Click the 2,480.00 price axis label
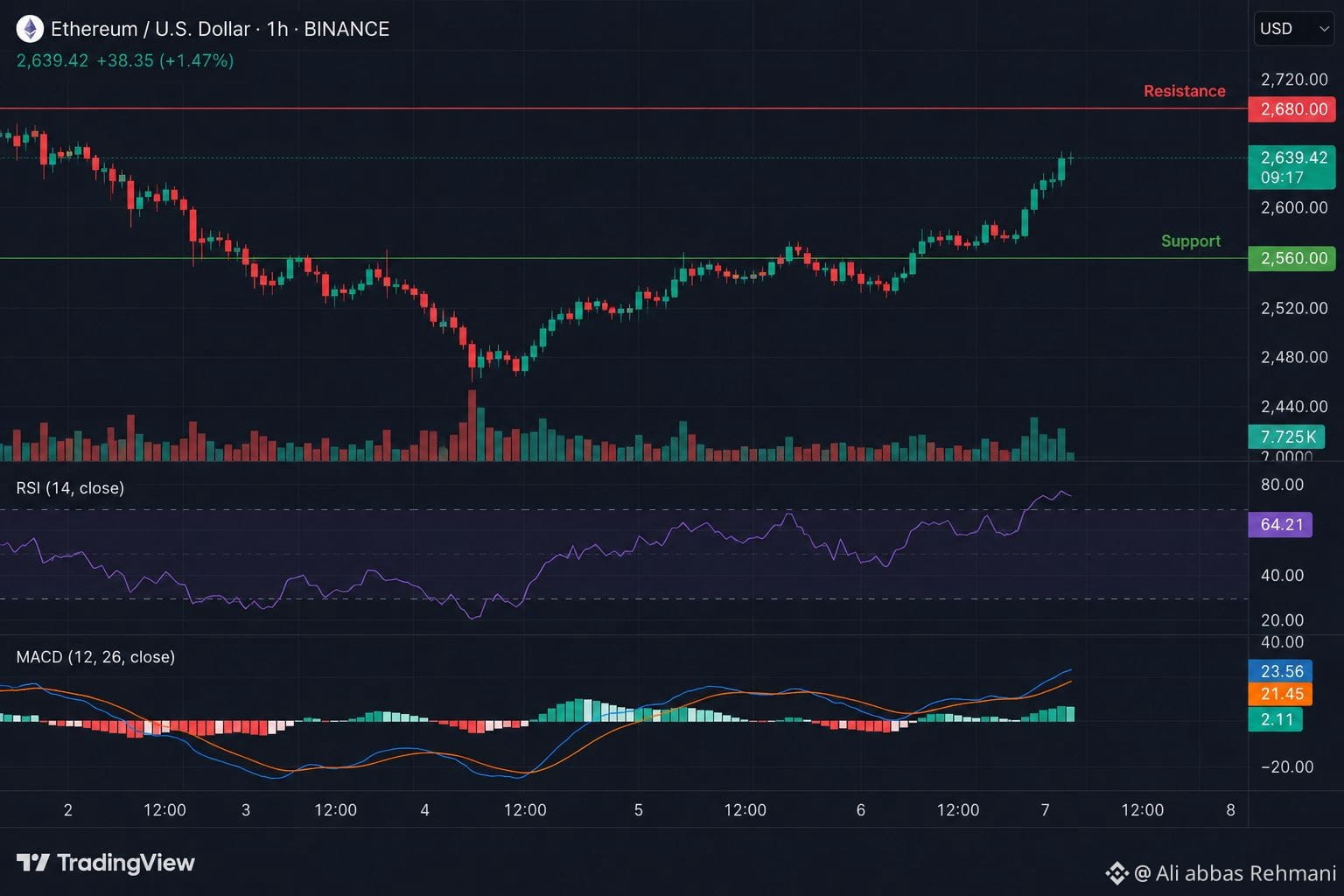This screenshot has height=896, width=1344. (x=1293, y=357)
